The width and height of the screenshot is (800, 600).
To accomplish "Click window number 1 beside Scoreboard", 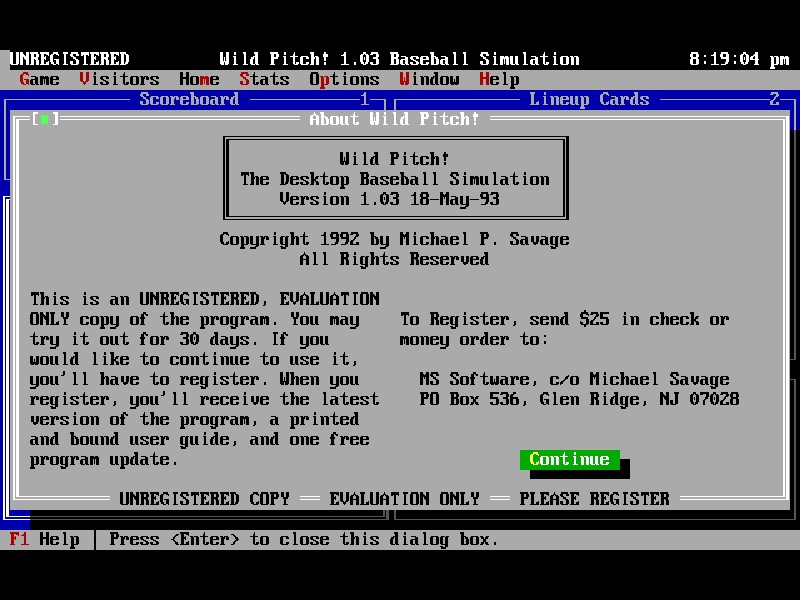I will point(365,99).
